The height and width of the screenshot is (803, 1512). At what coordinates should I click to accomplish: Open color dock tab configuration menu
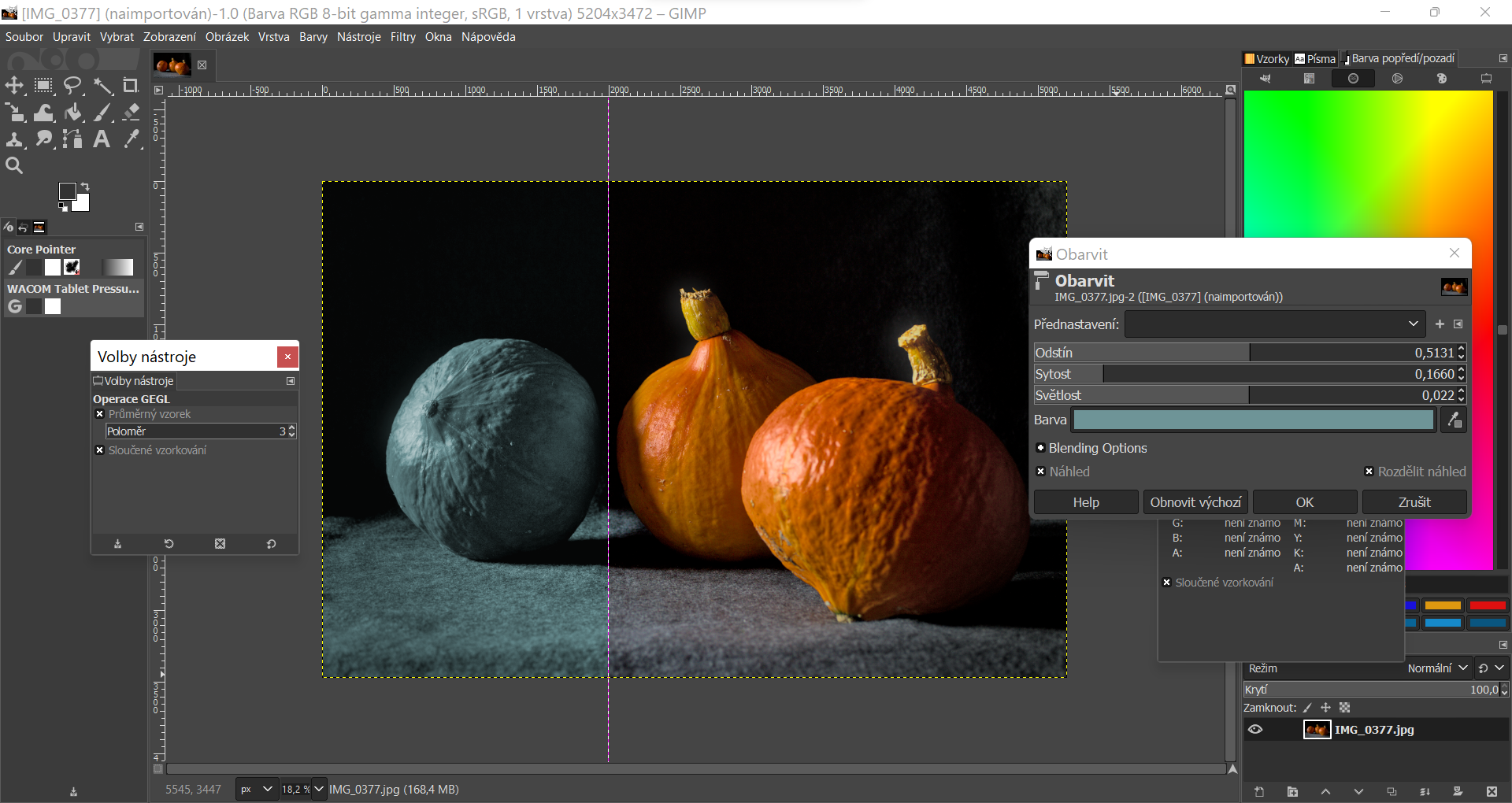[1503, 58]
